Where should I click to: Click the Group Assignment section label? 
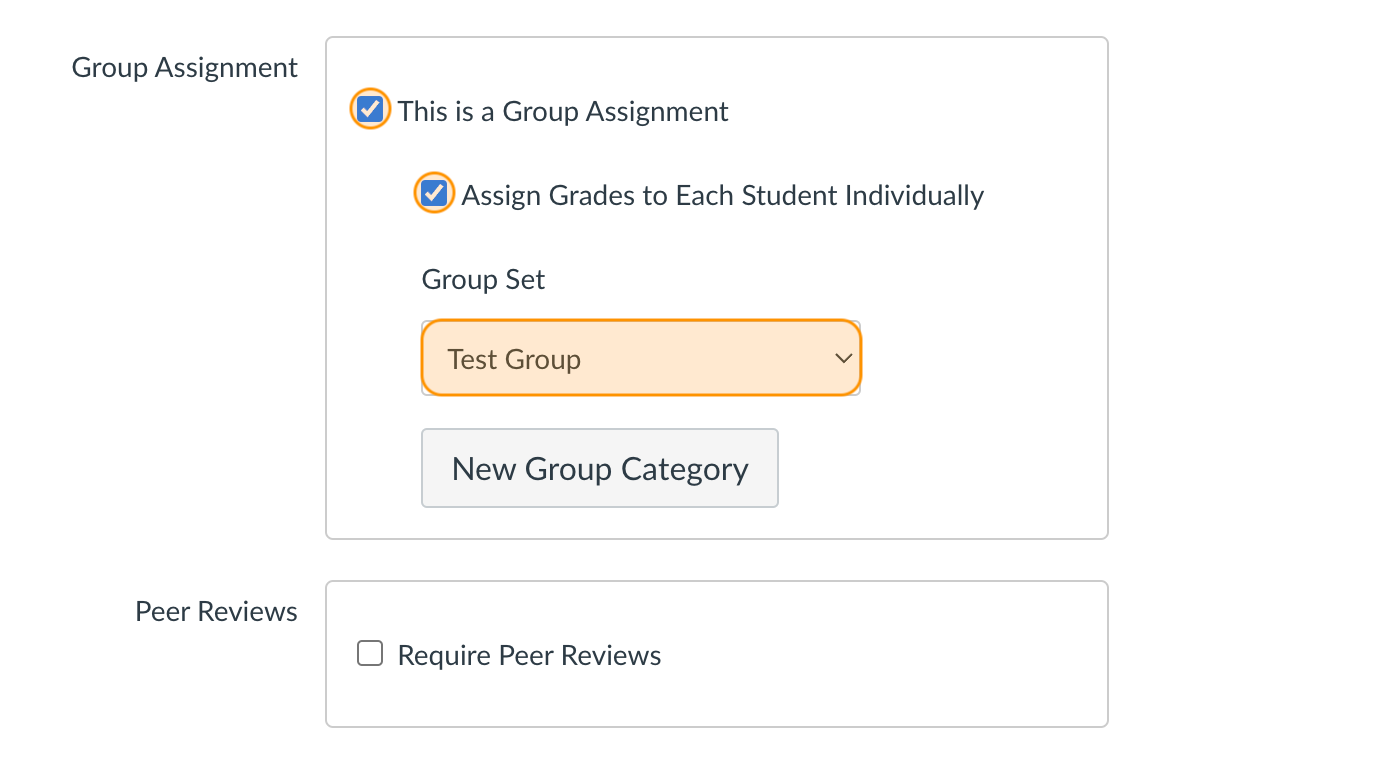tap(184, 67)
